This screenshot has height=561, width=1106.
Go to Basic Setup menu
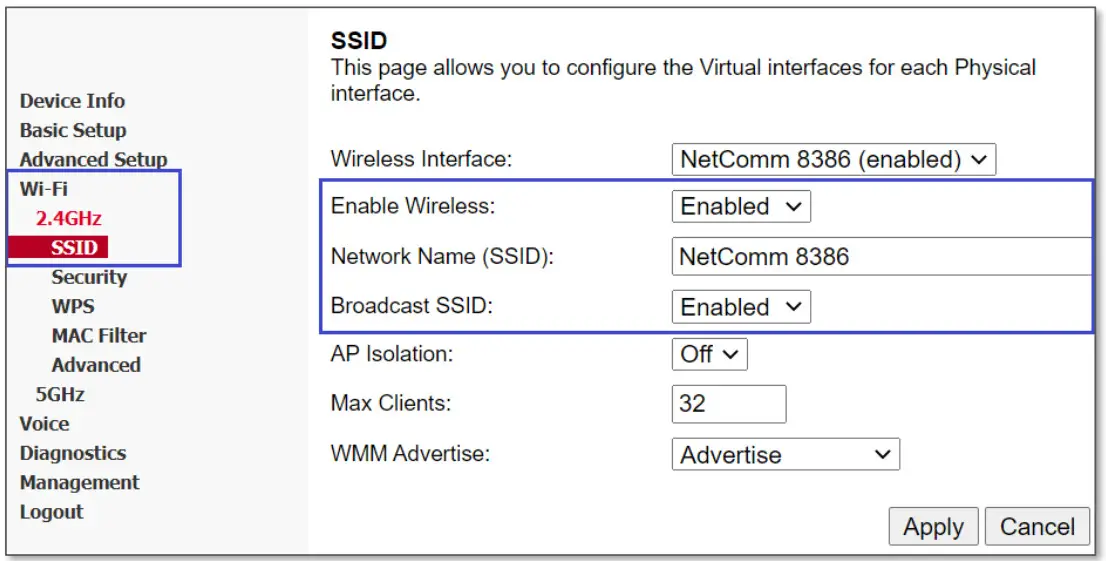73,130
